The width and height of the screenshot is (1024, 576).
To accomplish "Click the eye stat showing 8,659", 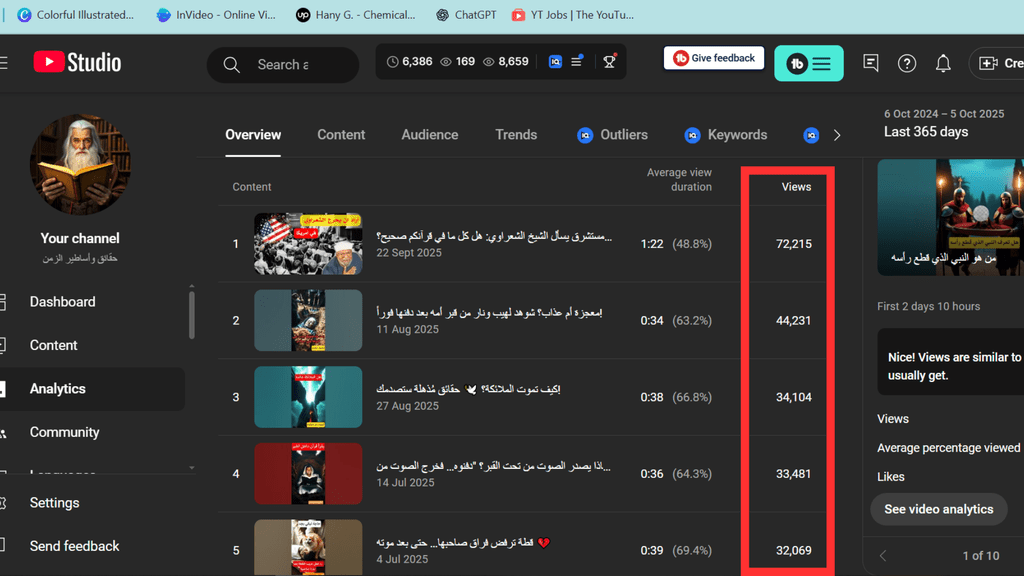I will pos(505,61).
